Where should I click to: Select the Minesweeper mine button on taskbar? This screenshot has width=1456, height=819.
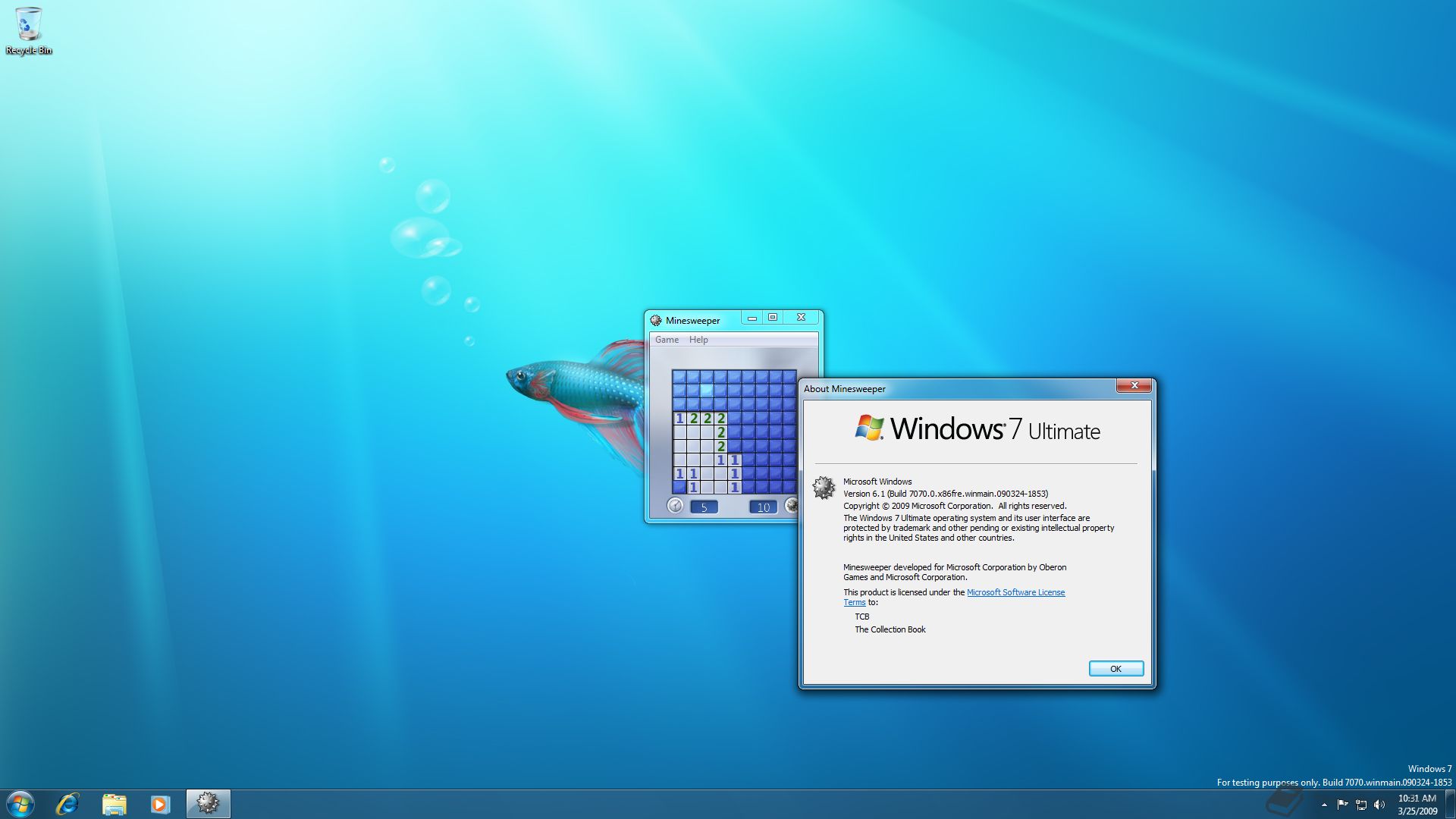[208, 803]
